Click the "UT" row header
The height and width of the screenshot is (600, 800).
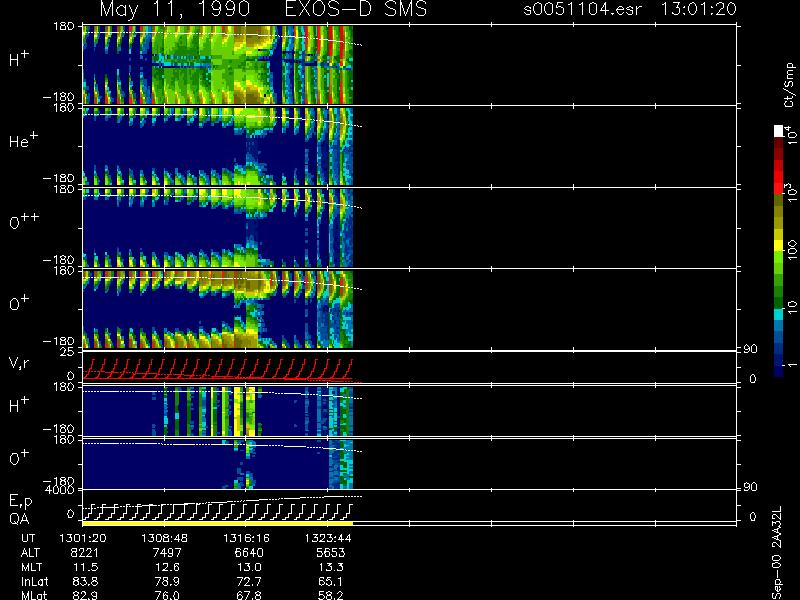(x=28, y=538)
